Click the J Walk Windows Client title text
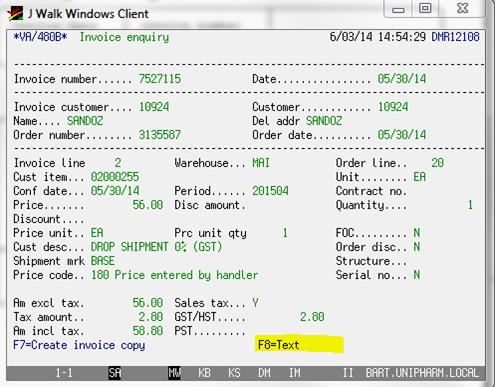This screenshot has width=495, height=387. point(88,14)
